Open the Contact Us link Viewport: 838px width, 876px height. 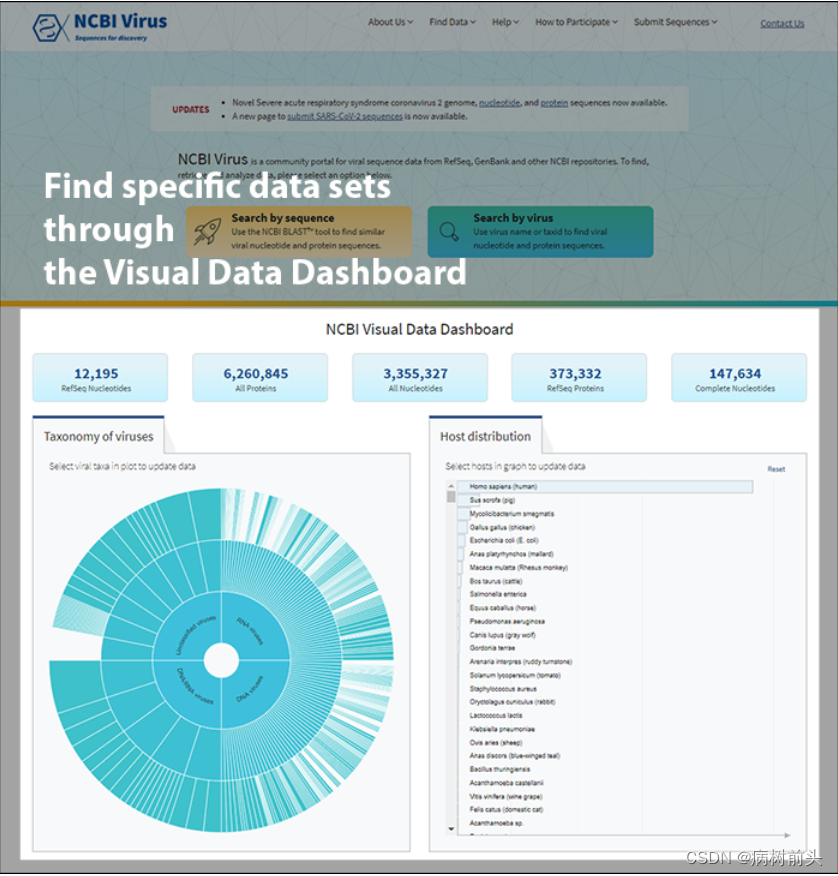[x=782, y=23]
